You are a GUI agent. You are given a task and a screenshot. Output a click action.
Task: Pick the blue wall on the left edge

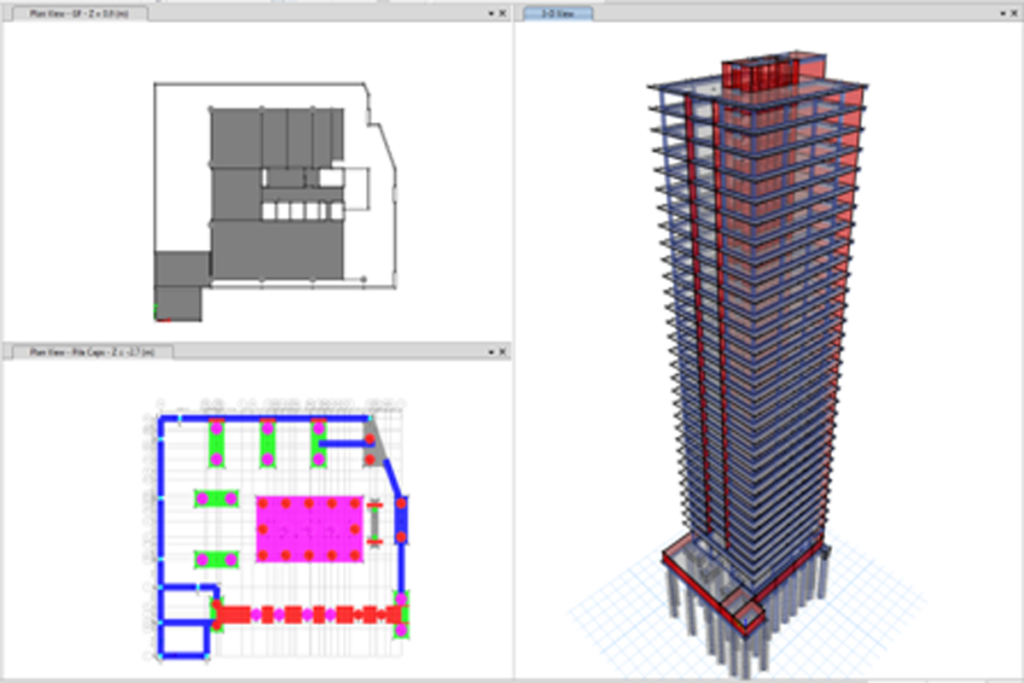(161, 500)
